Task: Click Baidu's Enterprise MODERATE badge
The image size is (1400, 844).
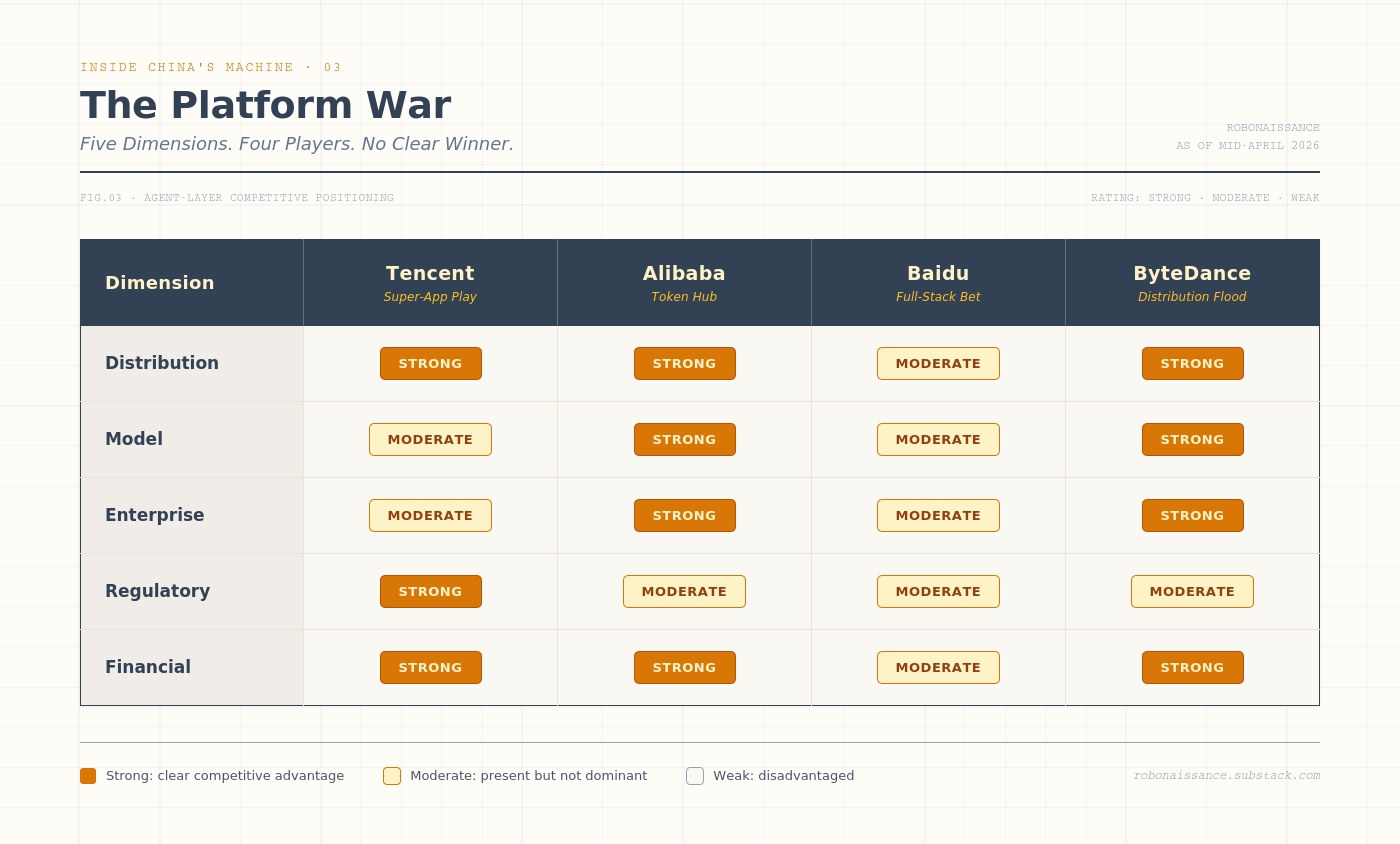Action: click(938, 515)
